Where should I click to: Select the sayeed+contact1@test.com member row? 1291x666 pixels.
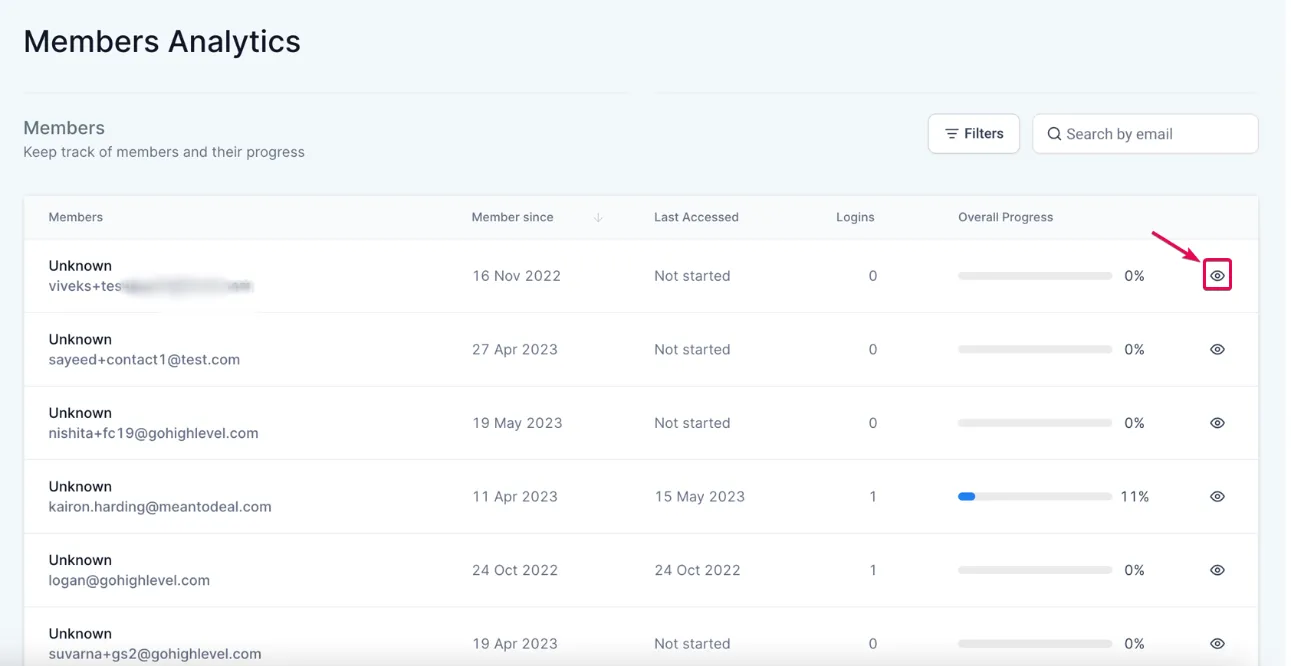coord(641,350)
